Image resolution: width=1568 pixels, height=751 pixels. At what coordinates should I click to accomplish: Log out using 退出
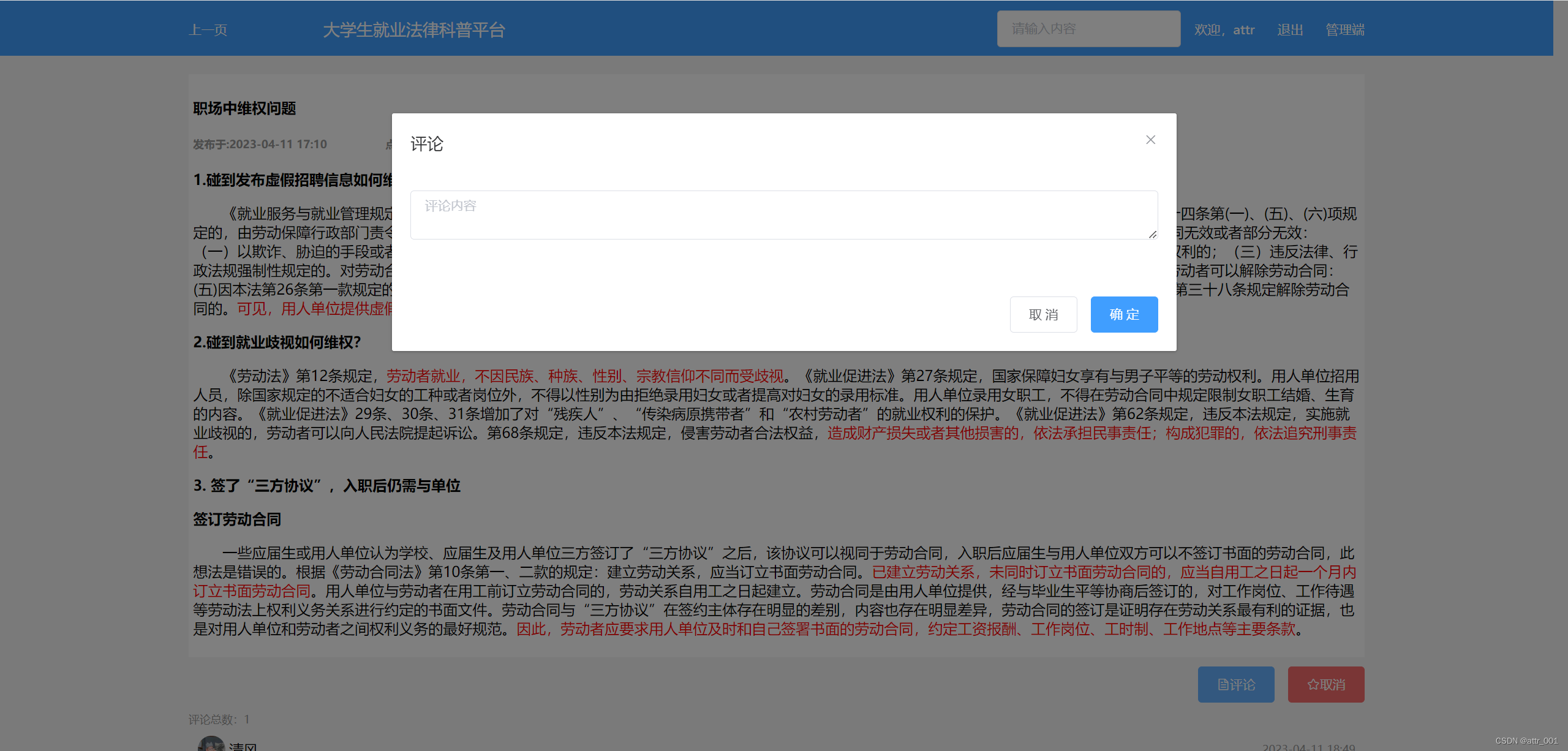click(1290, 30)
